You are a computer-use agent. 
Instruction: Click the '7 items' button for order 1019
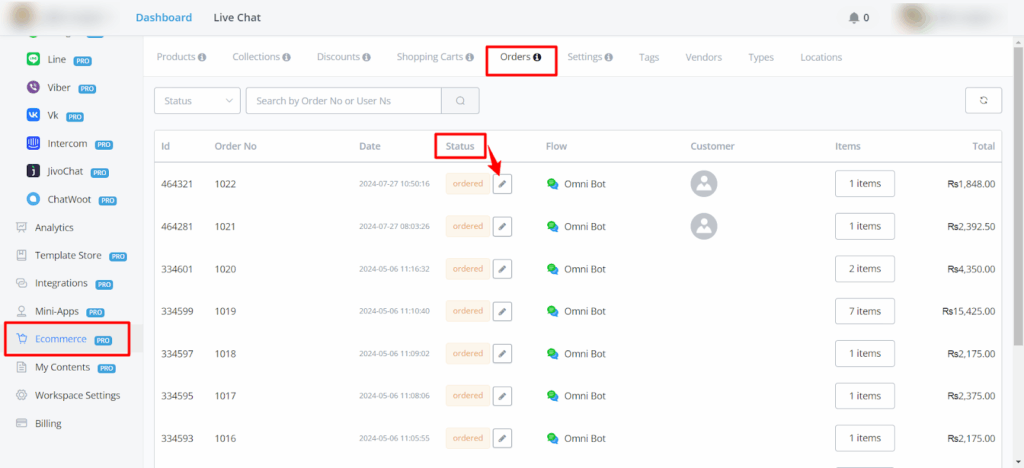pos(864,311)
